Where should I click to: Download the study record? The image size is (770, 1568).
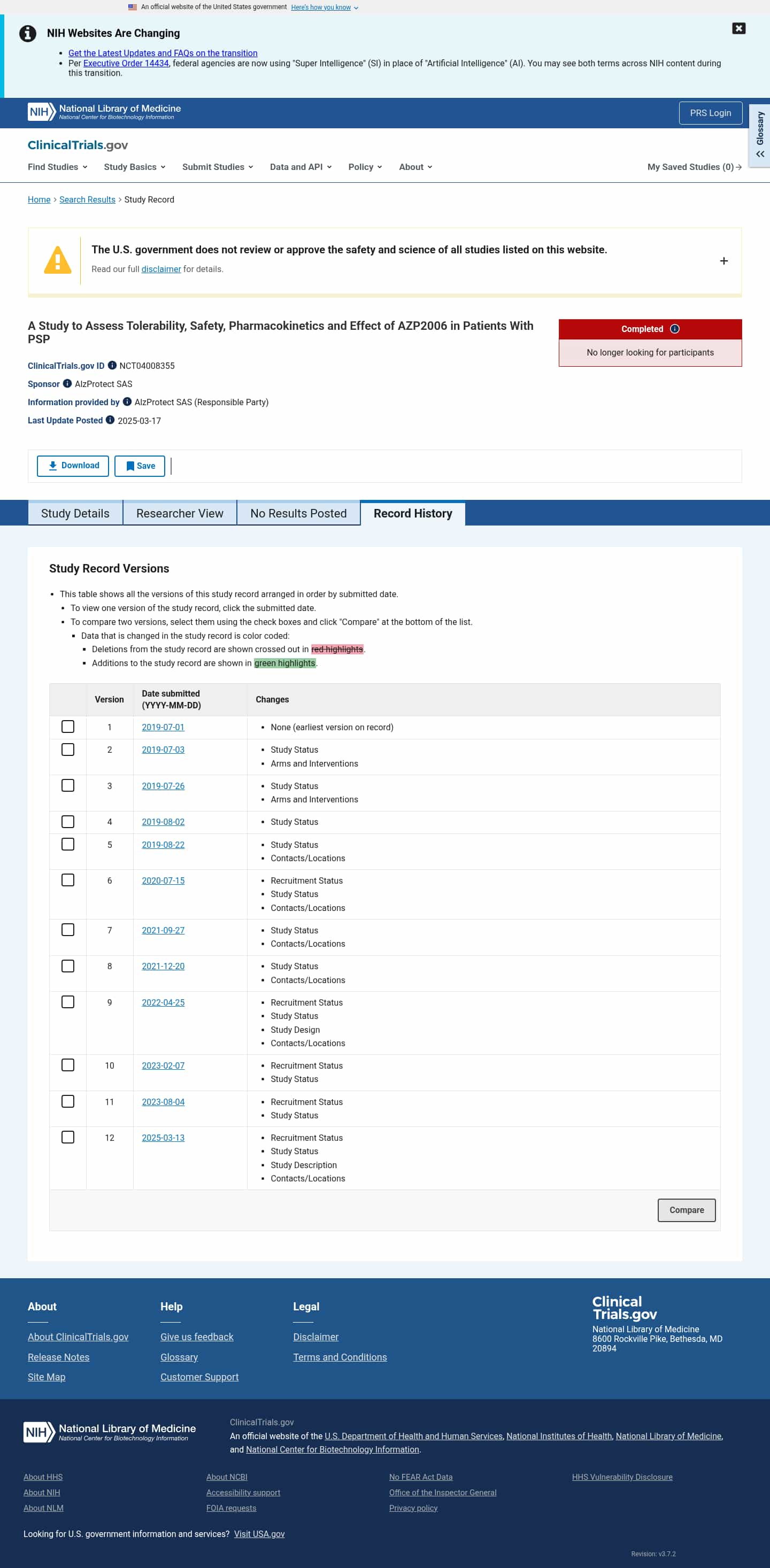point(73,466)
